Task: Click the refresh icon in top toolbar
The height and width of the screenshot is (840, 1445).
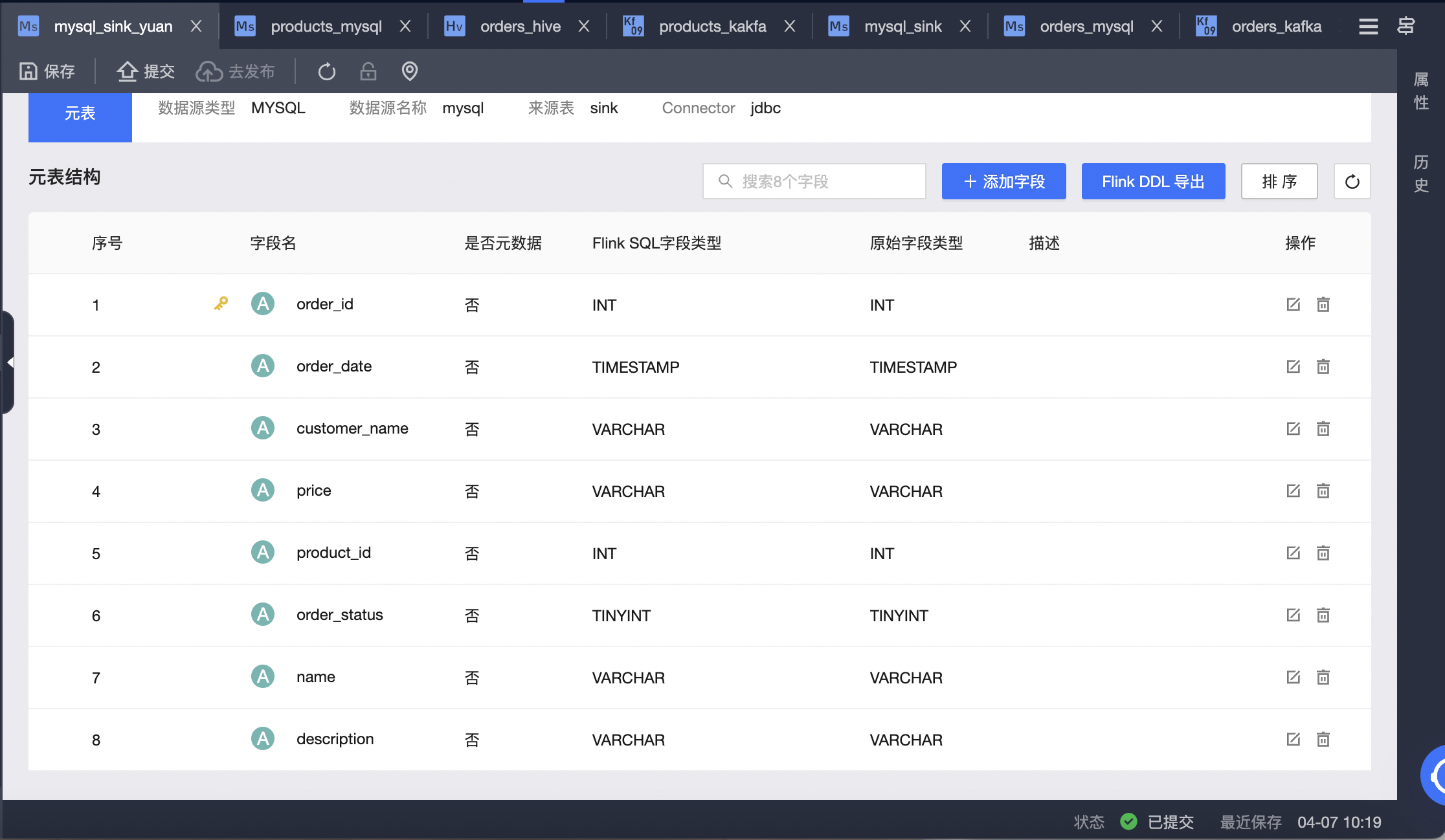Action: click(x=327, y=71)
